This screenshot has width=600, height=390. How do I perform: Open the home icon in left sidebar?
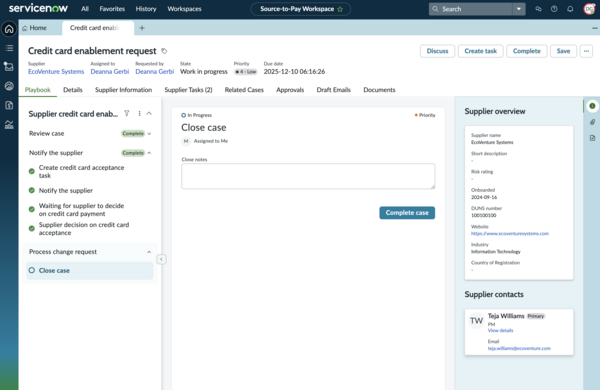coord(9,29)
